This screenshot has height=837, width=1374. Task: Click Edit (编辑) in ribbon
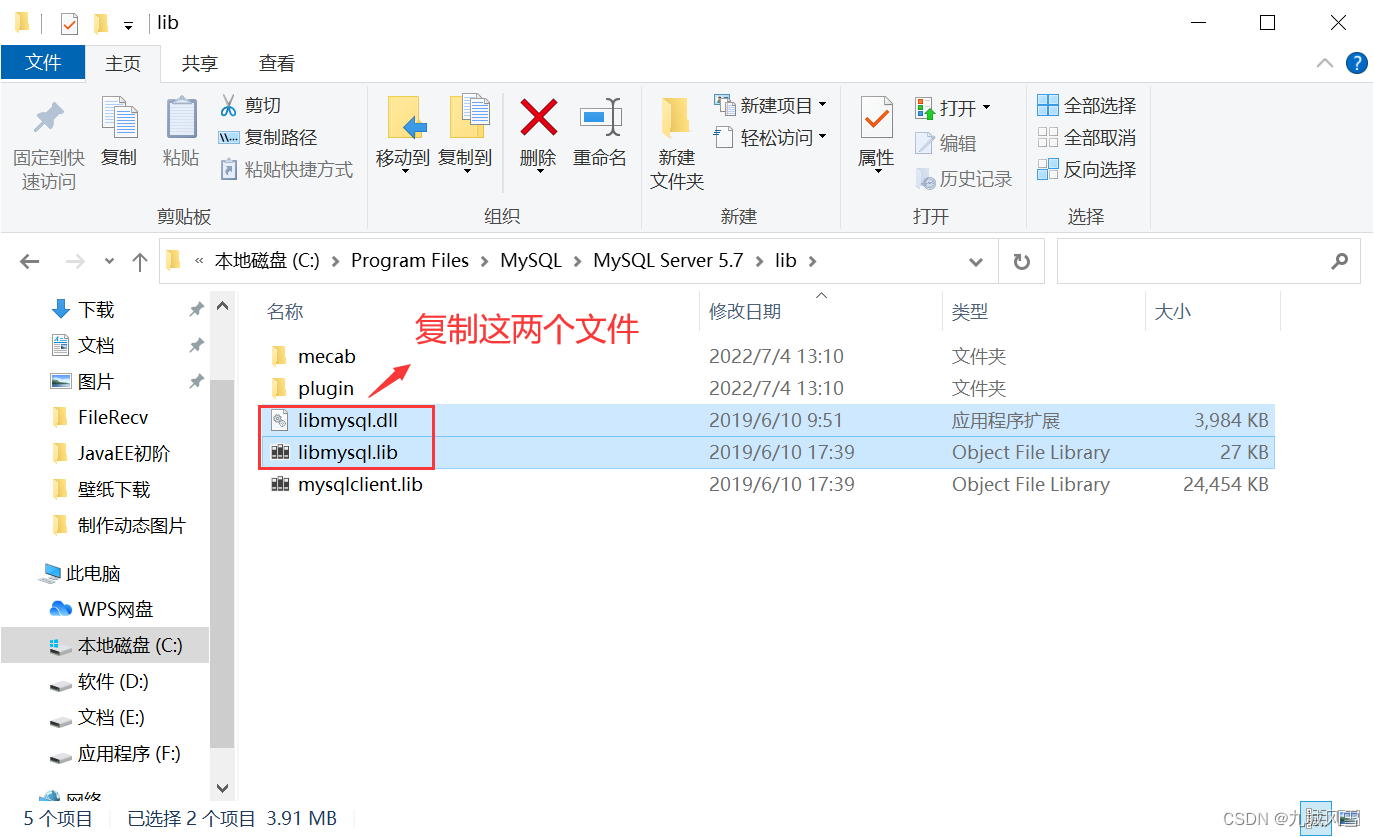click(946, 143)
